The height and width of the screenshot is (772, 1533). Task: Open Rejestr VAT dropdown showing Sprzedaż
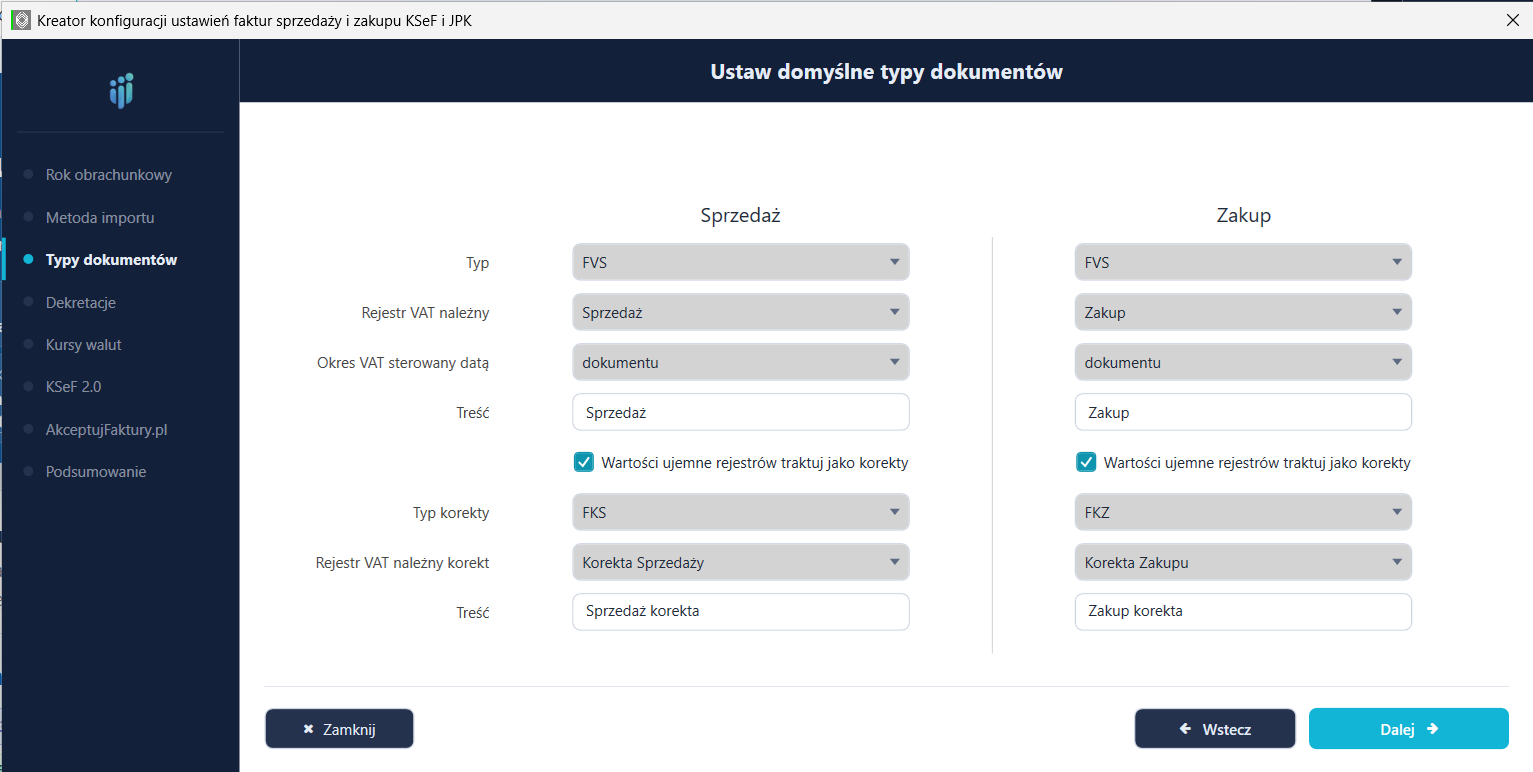coord(741,312)
